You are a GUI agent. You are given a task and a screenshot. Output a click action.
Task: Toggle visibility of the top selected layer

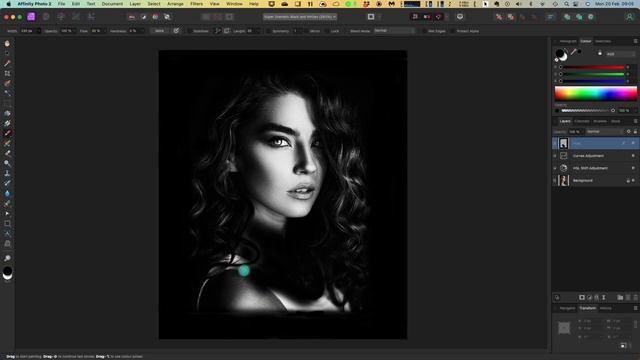pos(633,143)
